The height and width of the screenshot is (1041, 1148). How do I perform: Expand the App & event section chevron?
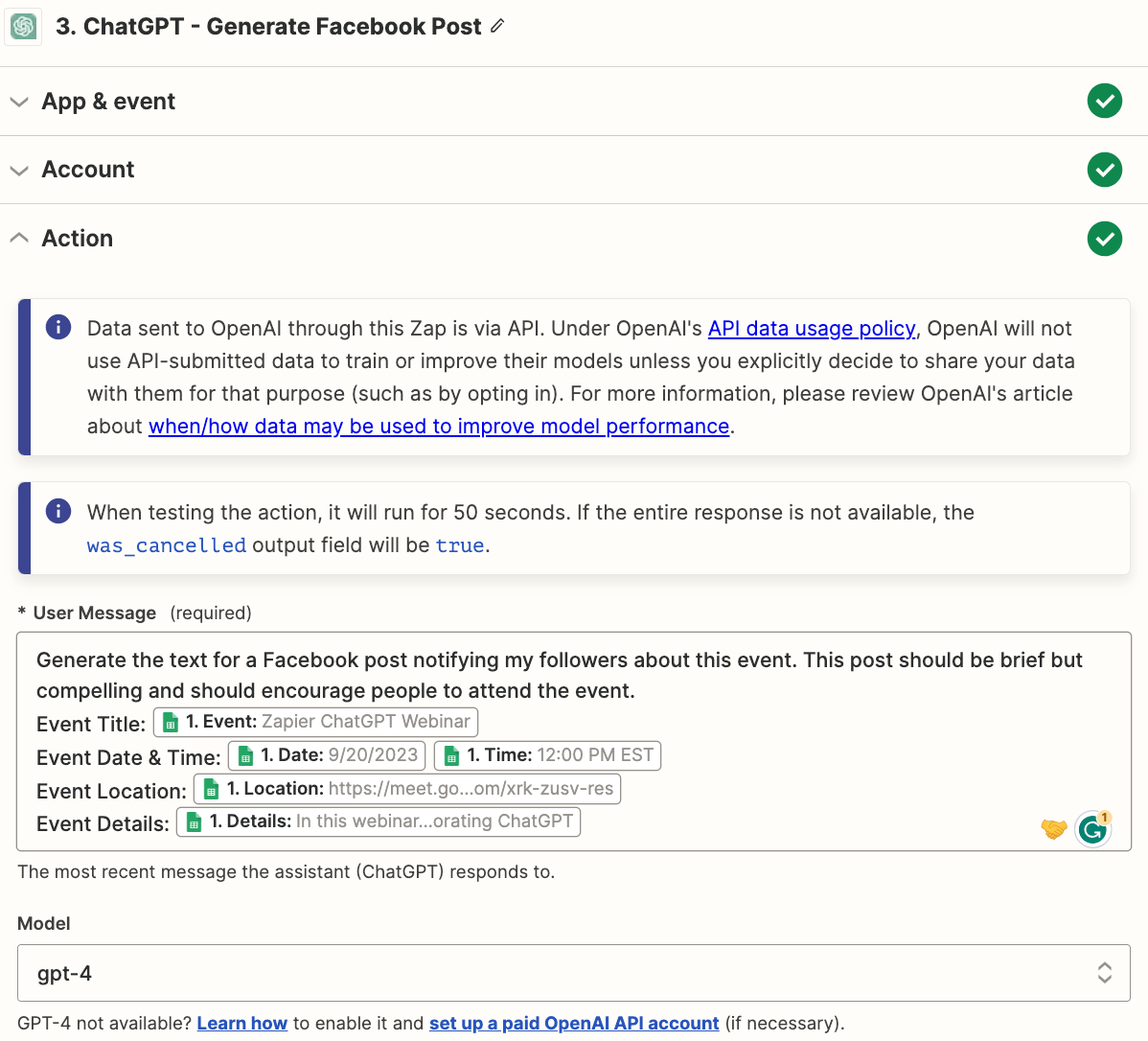20,102
